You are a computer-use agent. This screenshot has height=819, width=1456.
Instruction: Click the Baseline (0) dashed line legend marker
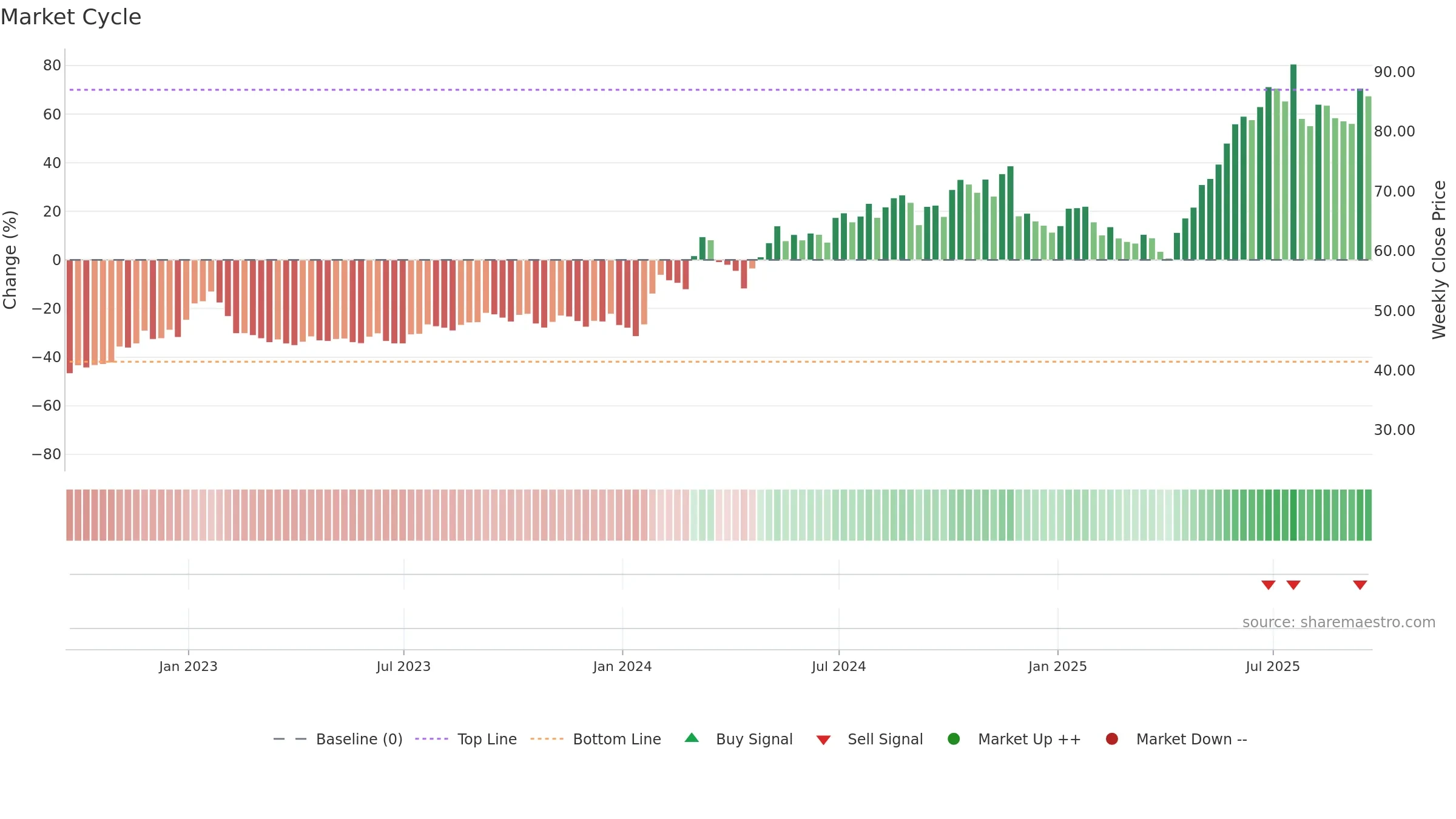[x=290, y=739]
